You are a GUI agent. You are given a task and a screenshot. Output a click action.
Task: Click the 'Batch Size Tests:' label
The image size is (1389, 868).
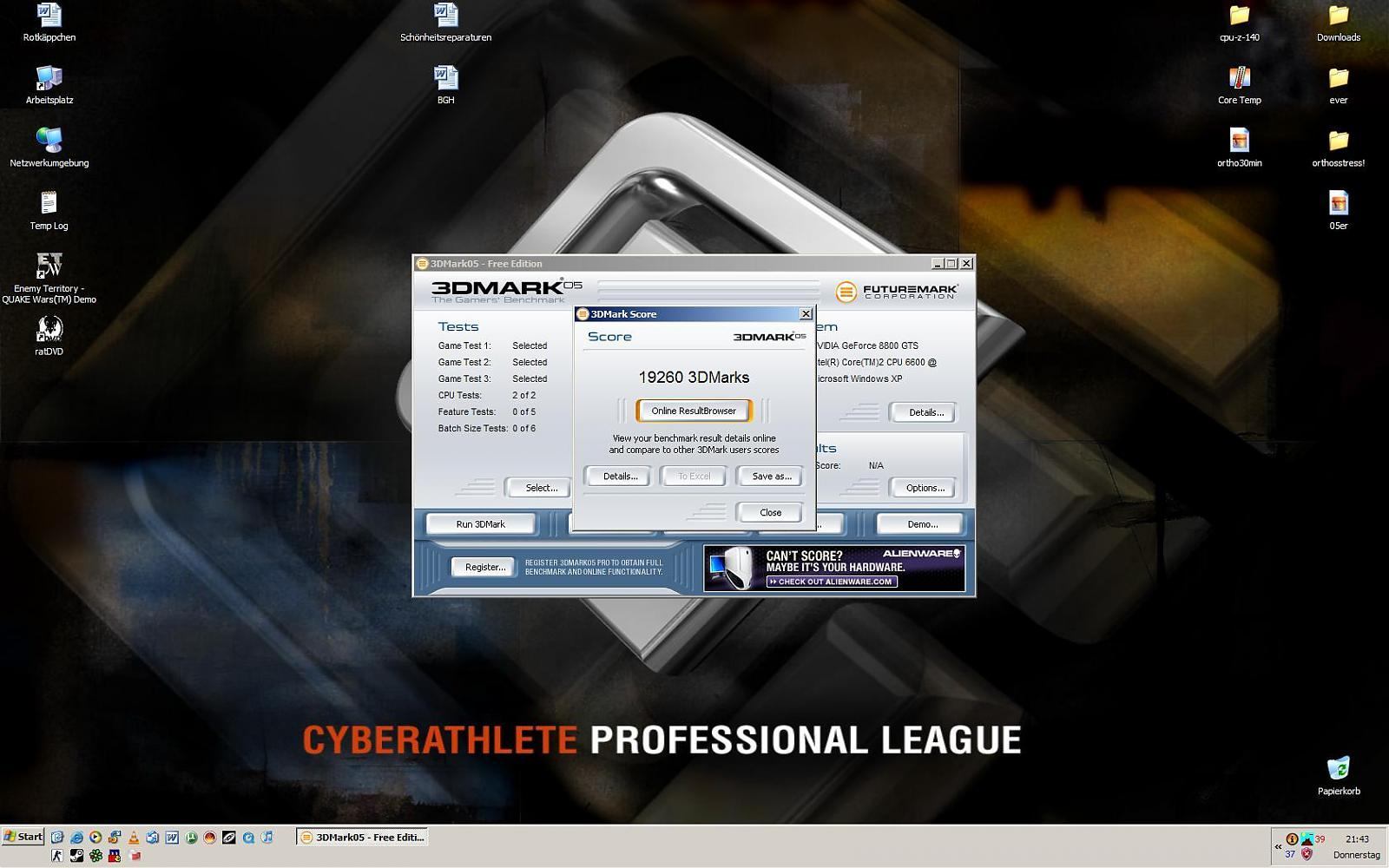click(473, 428)
